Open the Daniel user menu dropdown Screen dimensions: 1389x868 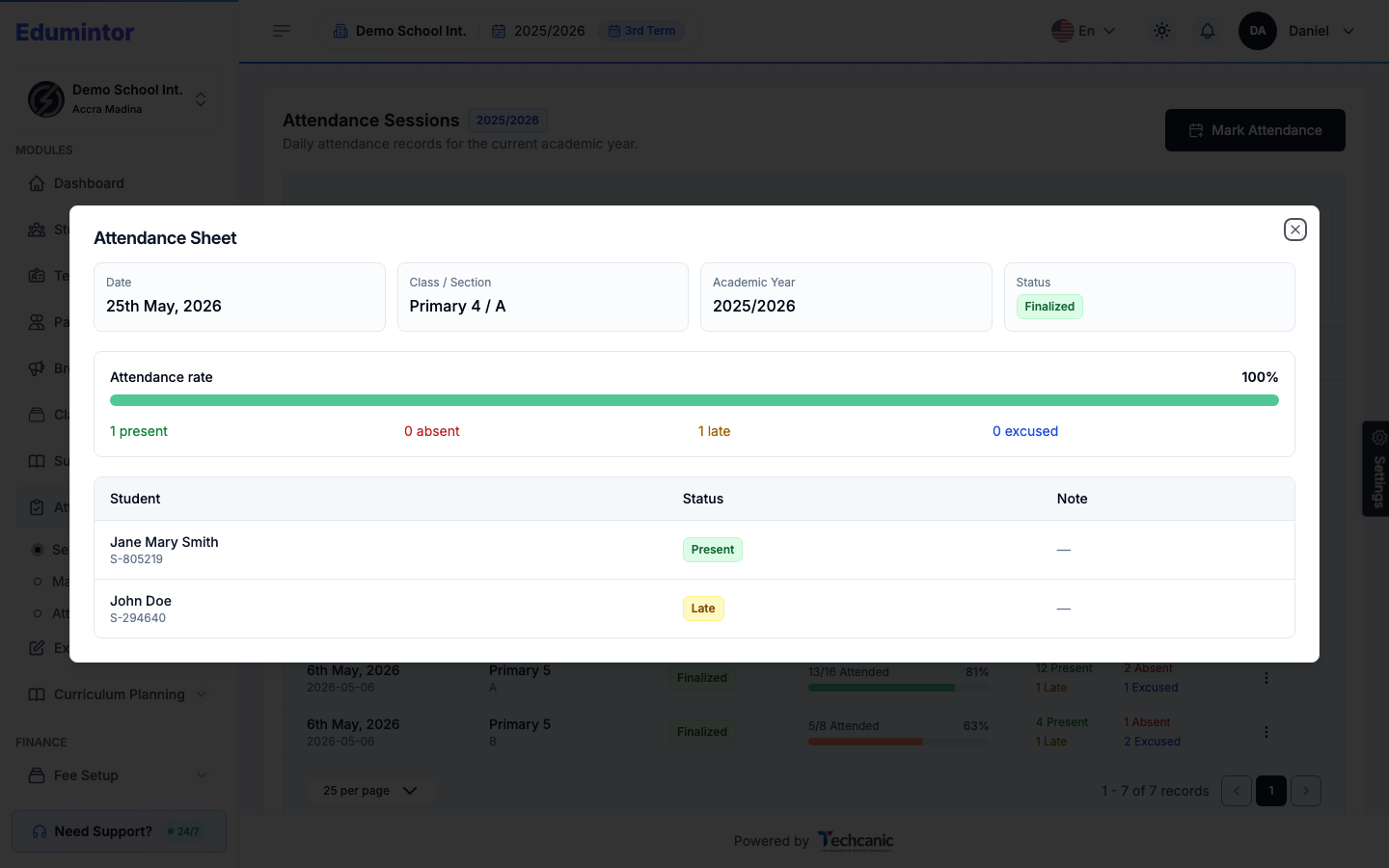[x=1321, y=31]
